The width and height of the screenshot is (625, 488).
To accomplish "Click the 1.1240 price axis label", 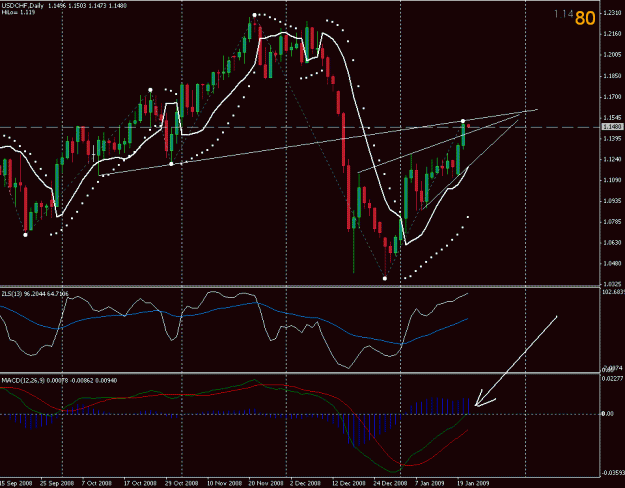I will point(612,159).
